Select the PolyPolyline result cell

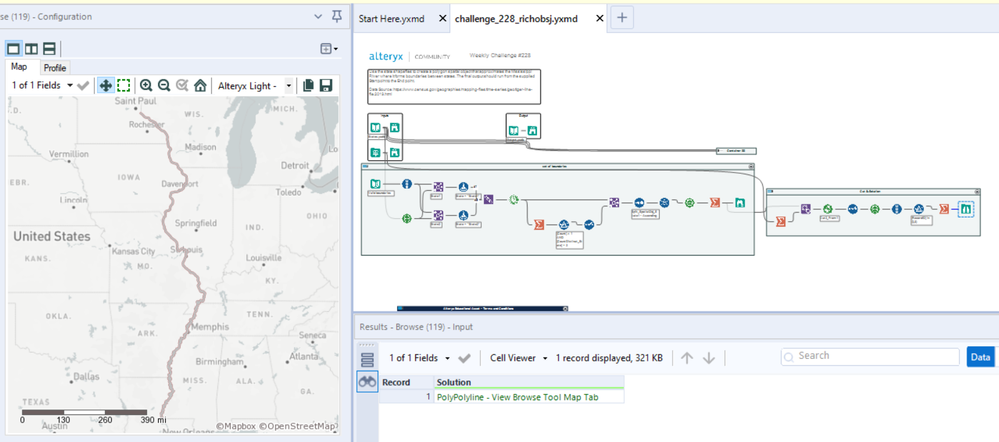point(529,397)
